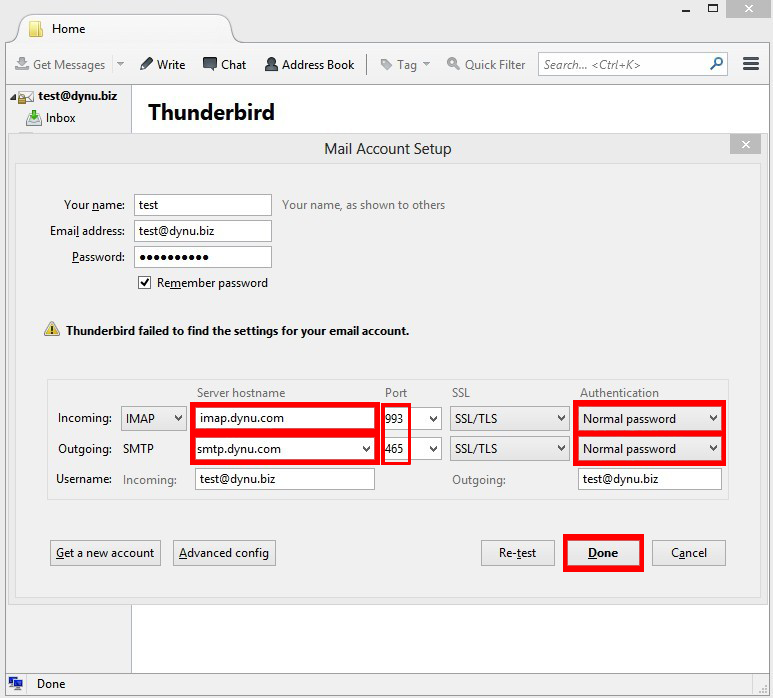Click the Address Book person icon
The width and height of the screenshot is (773, 698).
pyautogui.click(x=271, y=64)
